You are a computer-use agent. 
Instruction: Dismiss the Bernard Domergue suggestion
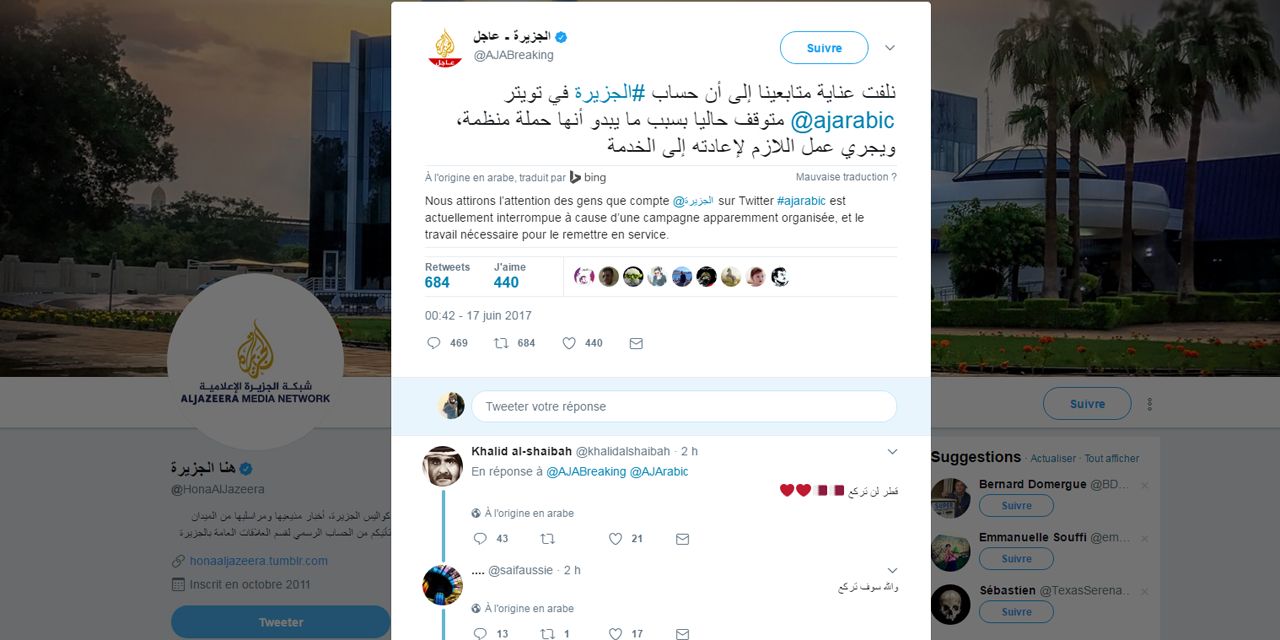click(x=1145, y=485)
